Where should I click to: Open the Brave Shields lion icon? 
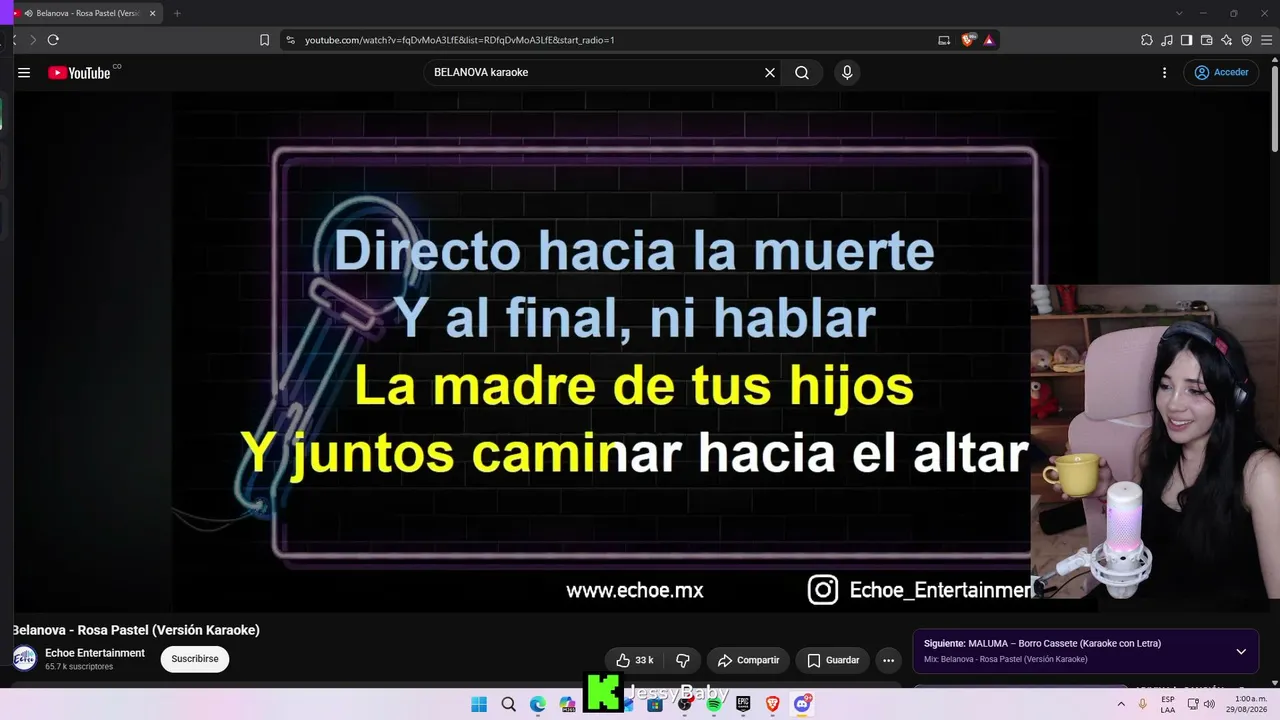[x=967, y=40]
